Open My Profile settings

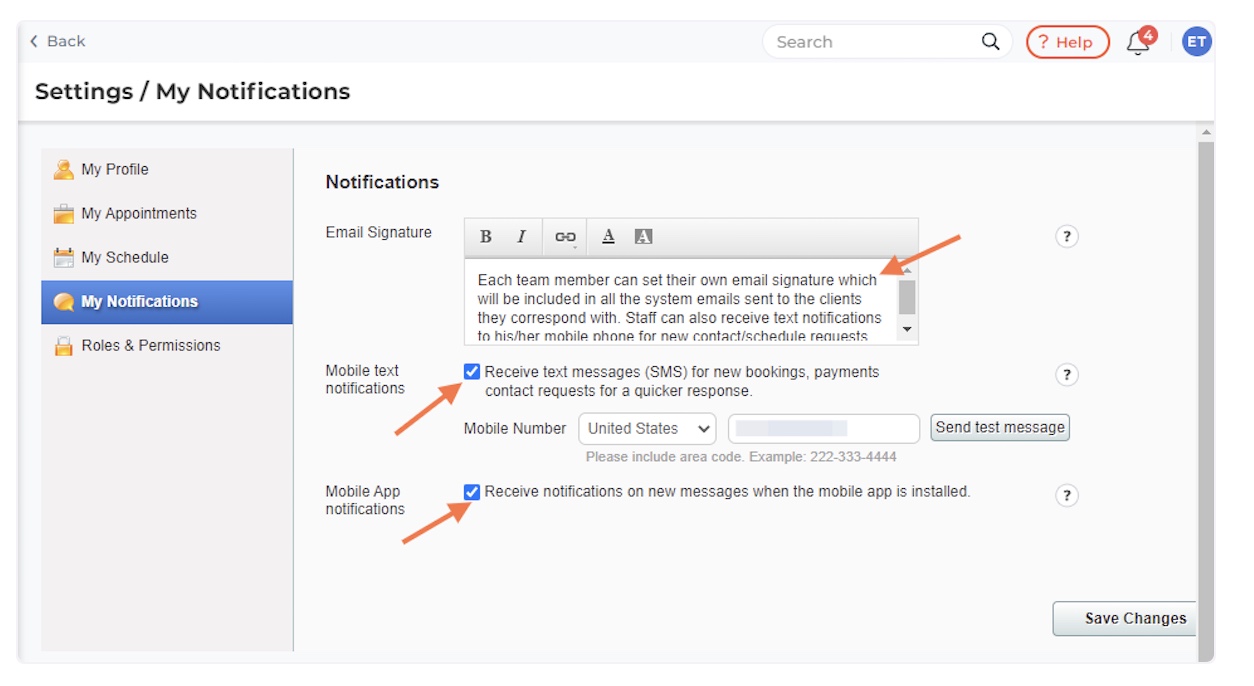pos(167,170)
